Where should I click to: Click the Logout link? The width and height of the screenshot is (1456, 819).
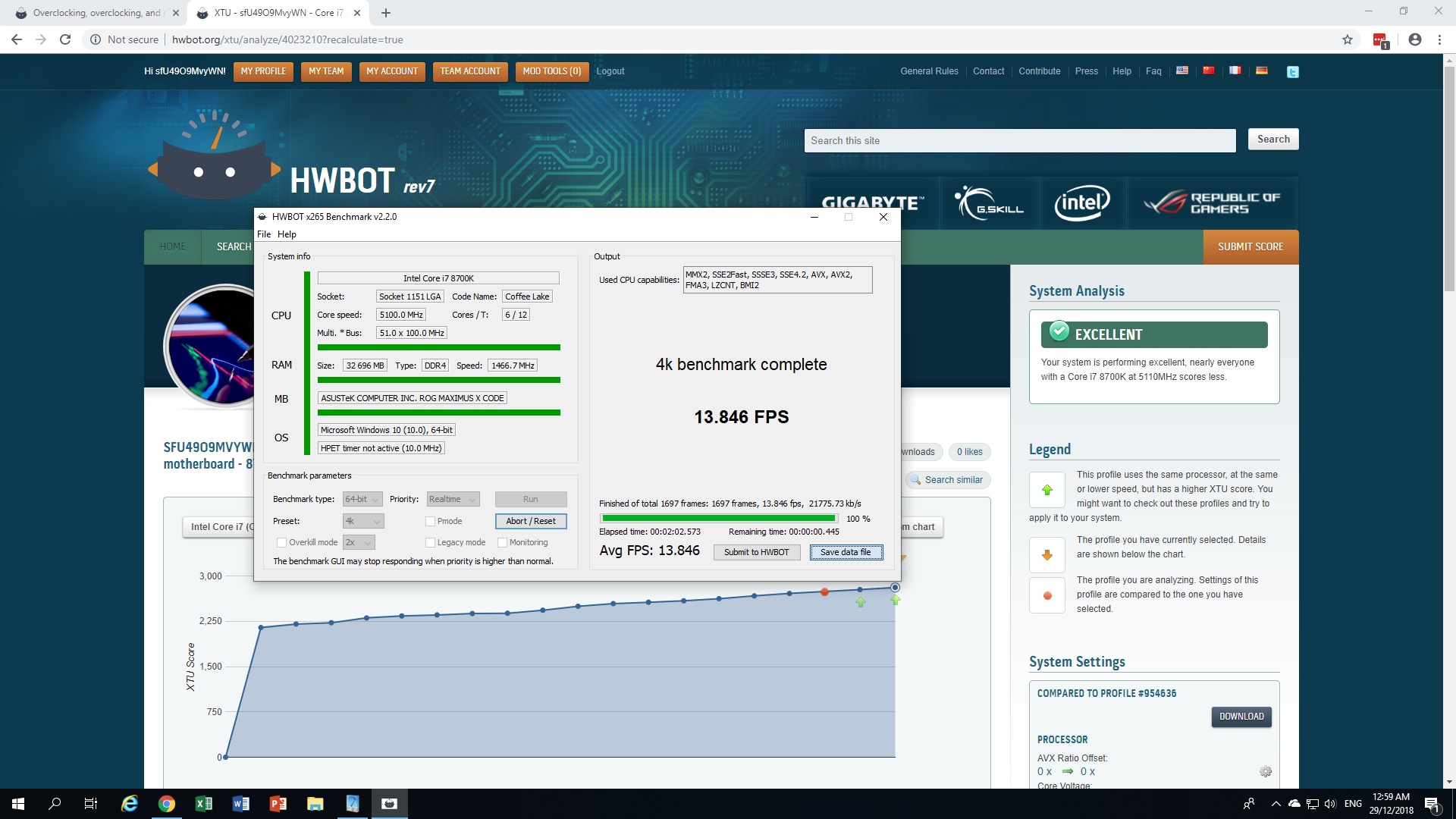(x=610, y=71)
